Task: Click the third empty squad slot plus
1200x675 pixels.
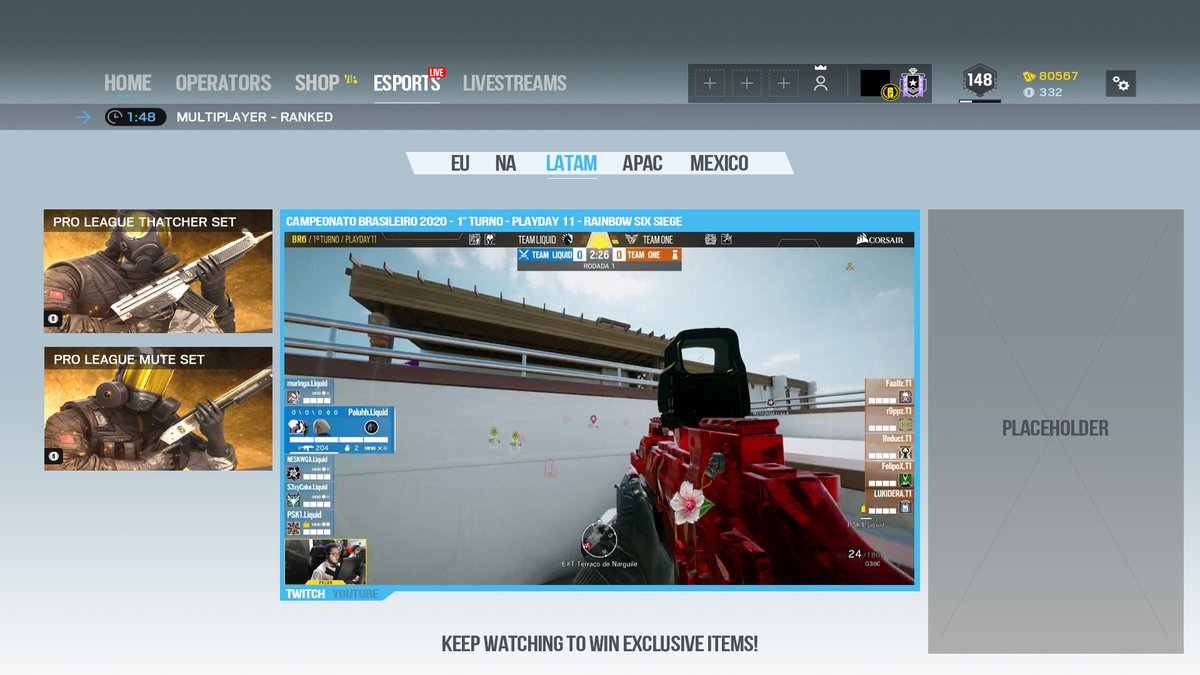Action: [784, 84]
